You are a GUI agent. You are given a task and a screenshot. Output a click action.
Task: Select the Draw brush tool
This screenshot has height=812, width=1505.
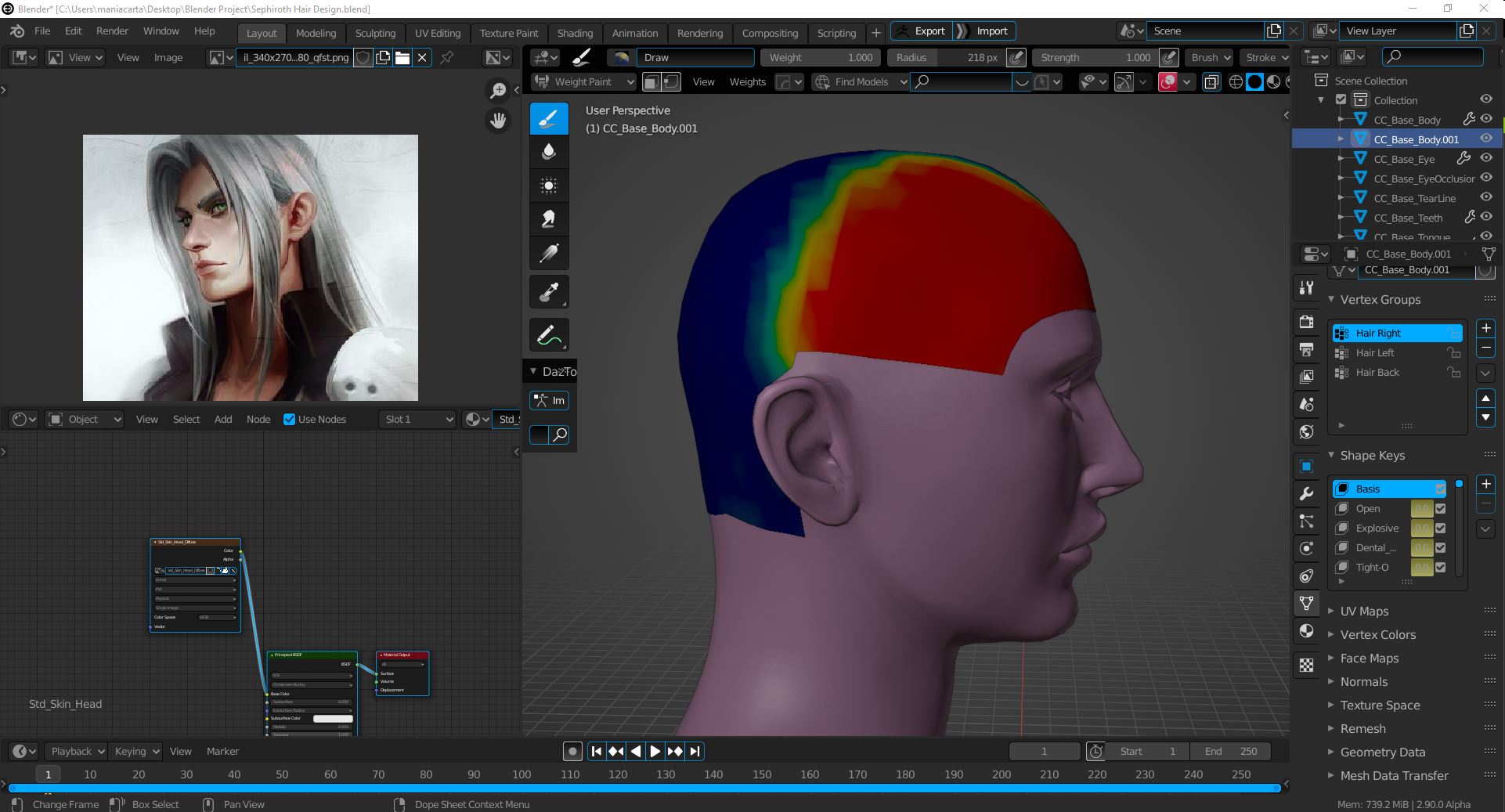tap(549, 118)
